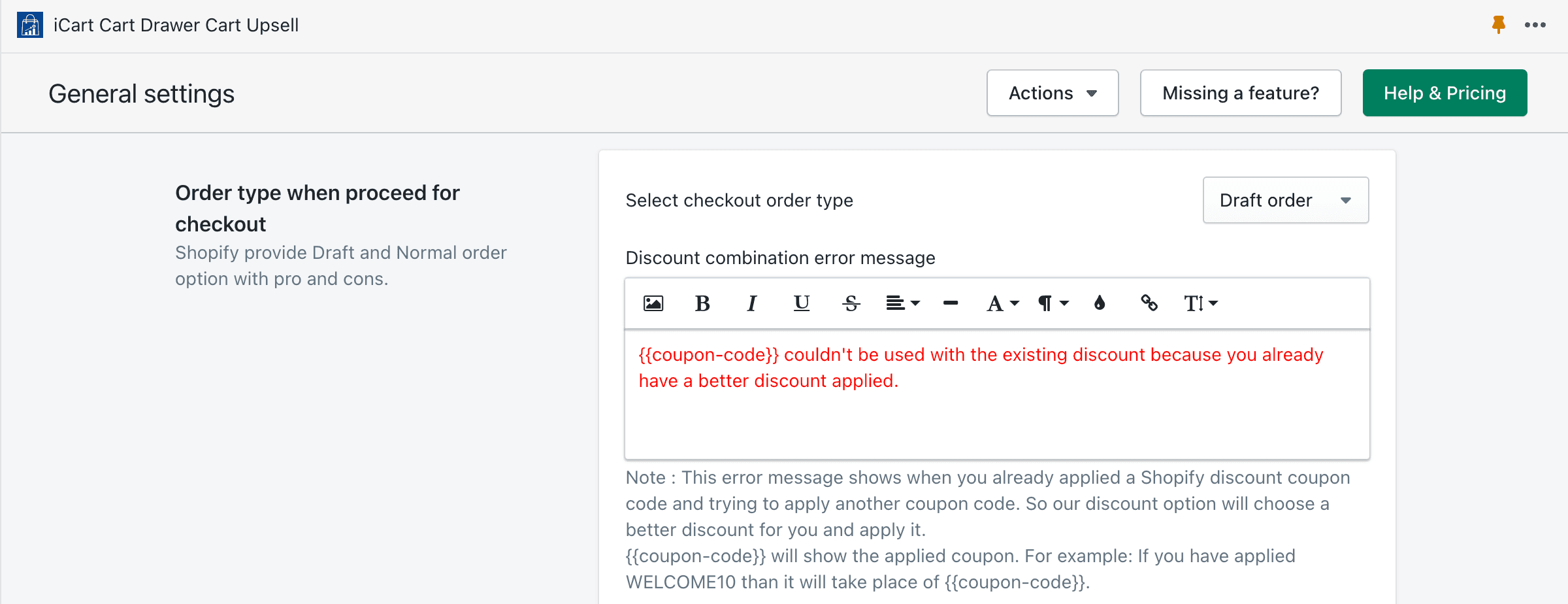Toggle italic formatting

click(x=752, y=303)
